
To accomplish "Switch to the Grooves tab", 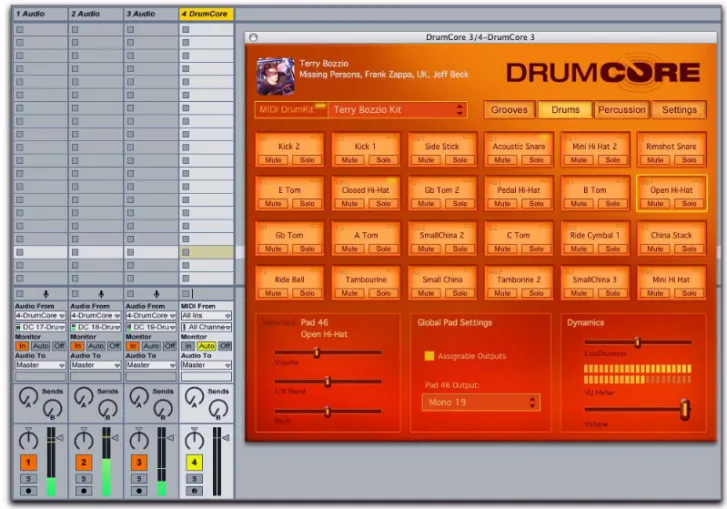I will 509,110.
